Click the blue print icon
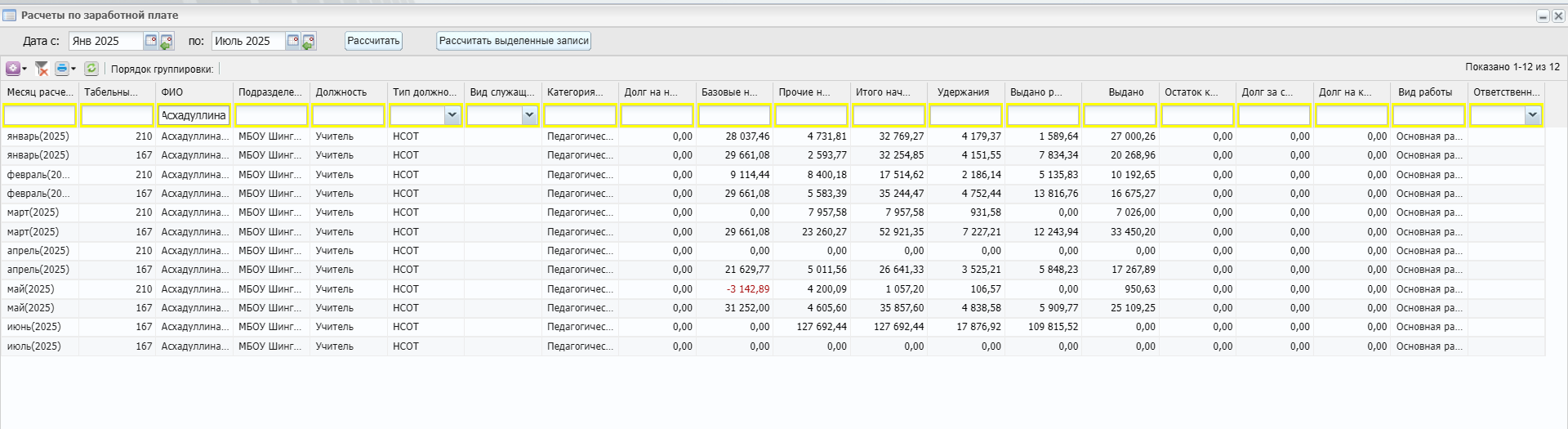Viewport: 1568px width, 429px height. click(x=62, y=69)
